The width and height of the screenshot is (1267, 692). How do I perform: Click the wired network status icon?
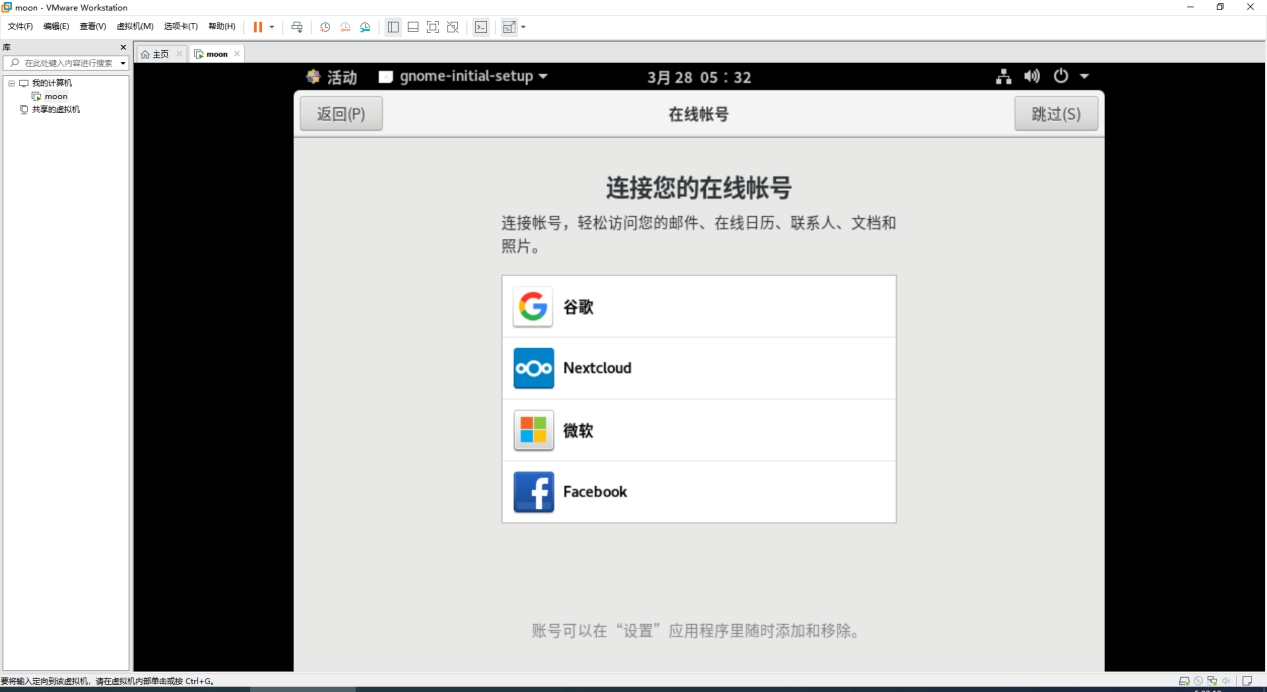coord(1003,77)
